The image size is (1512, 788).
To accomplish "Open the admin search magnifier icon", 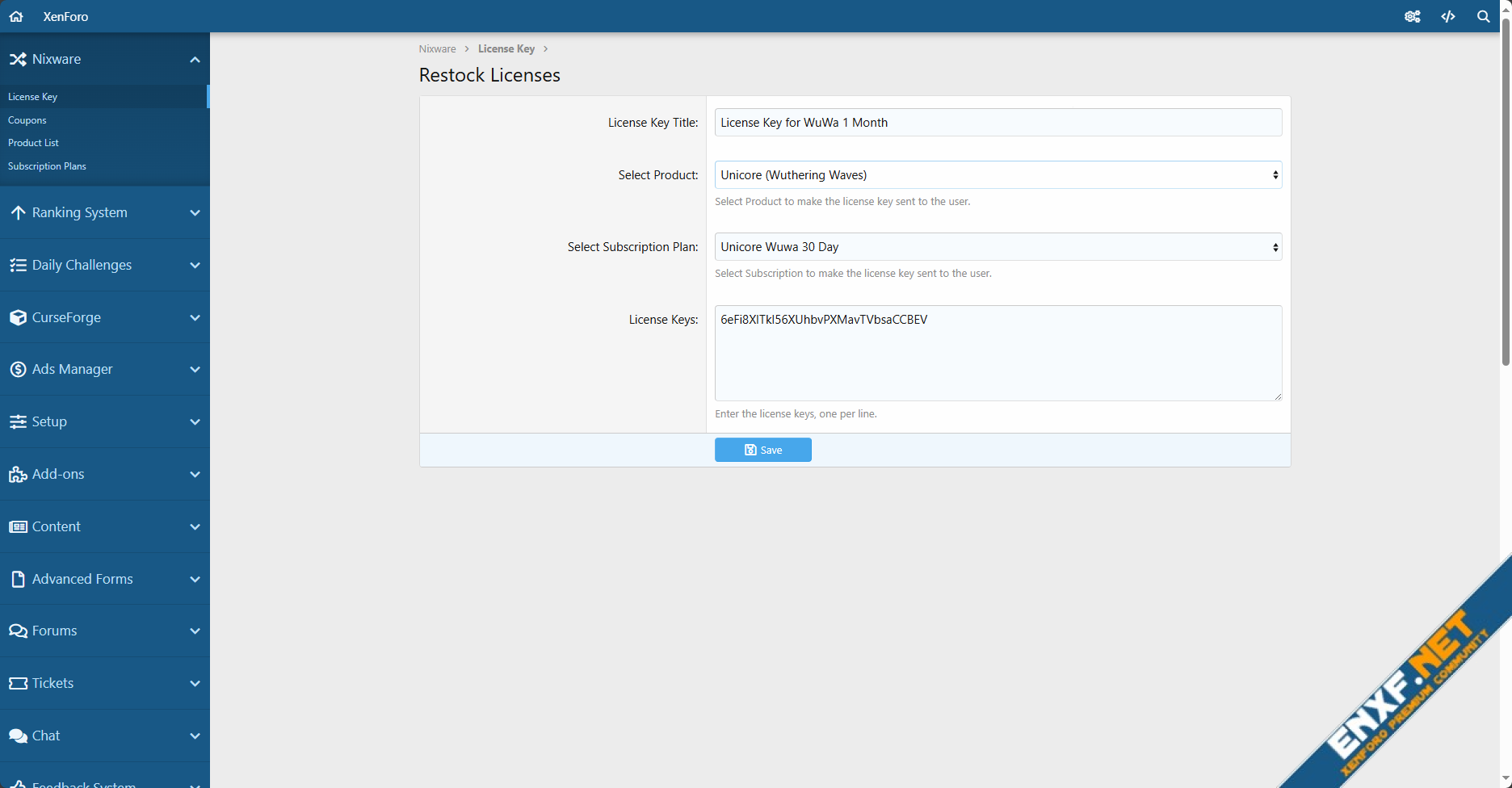I will (1484, 16).
